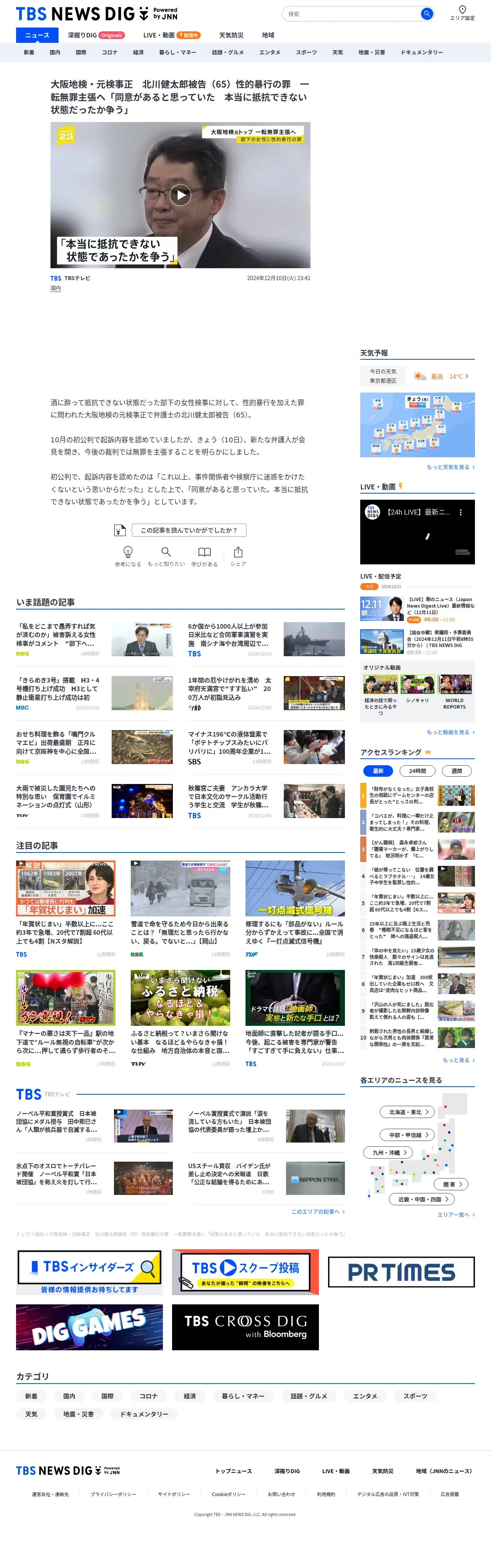Click the TBS NEWS DIG header logo
This screenshot has width=491, height=1568.
[97, 14]
